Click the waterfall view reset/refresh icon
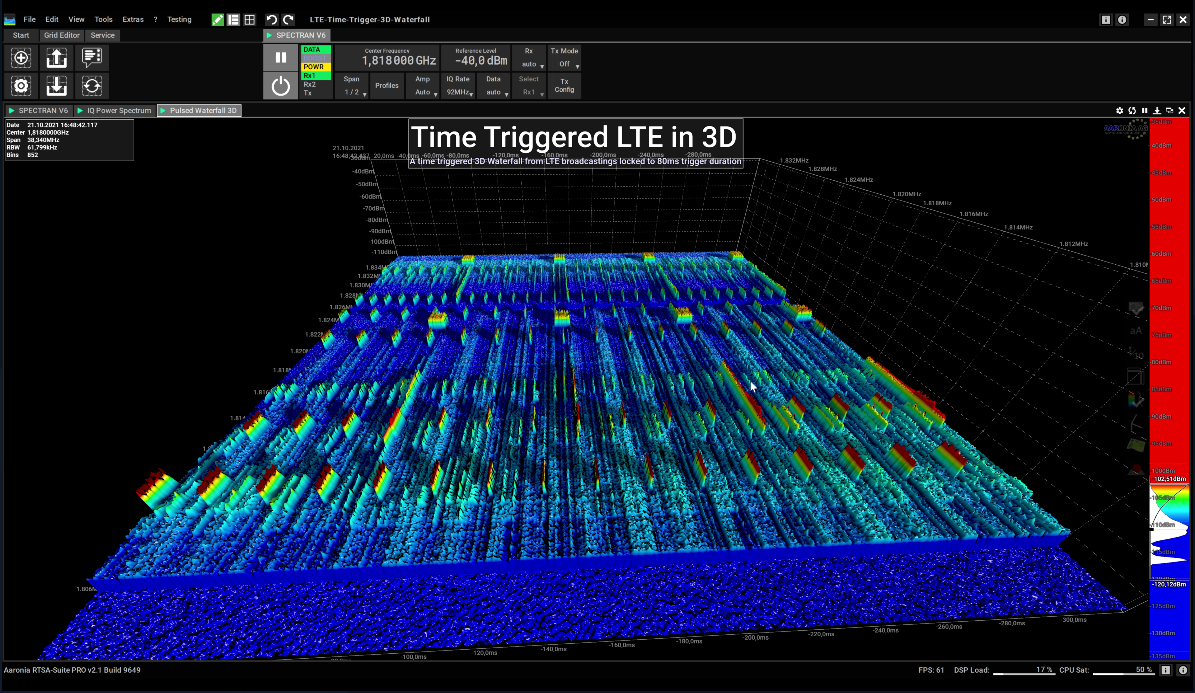This screenshot has height=693, width=1195. click(x=1132, y=111)
